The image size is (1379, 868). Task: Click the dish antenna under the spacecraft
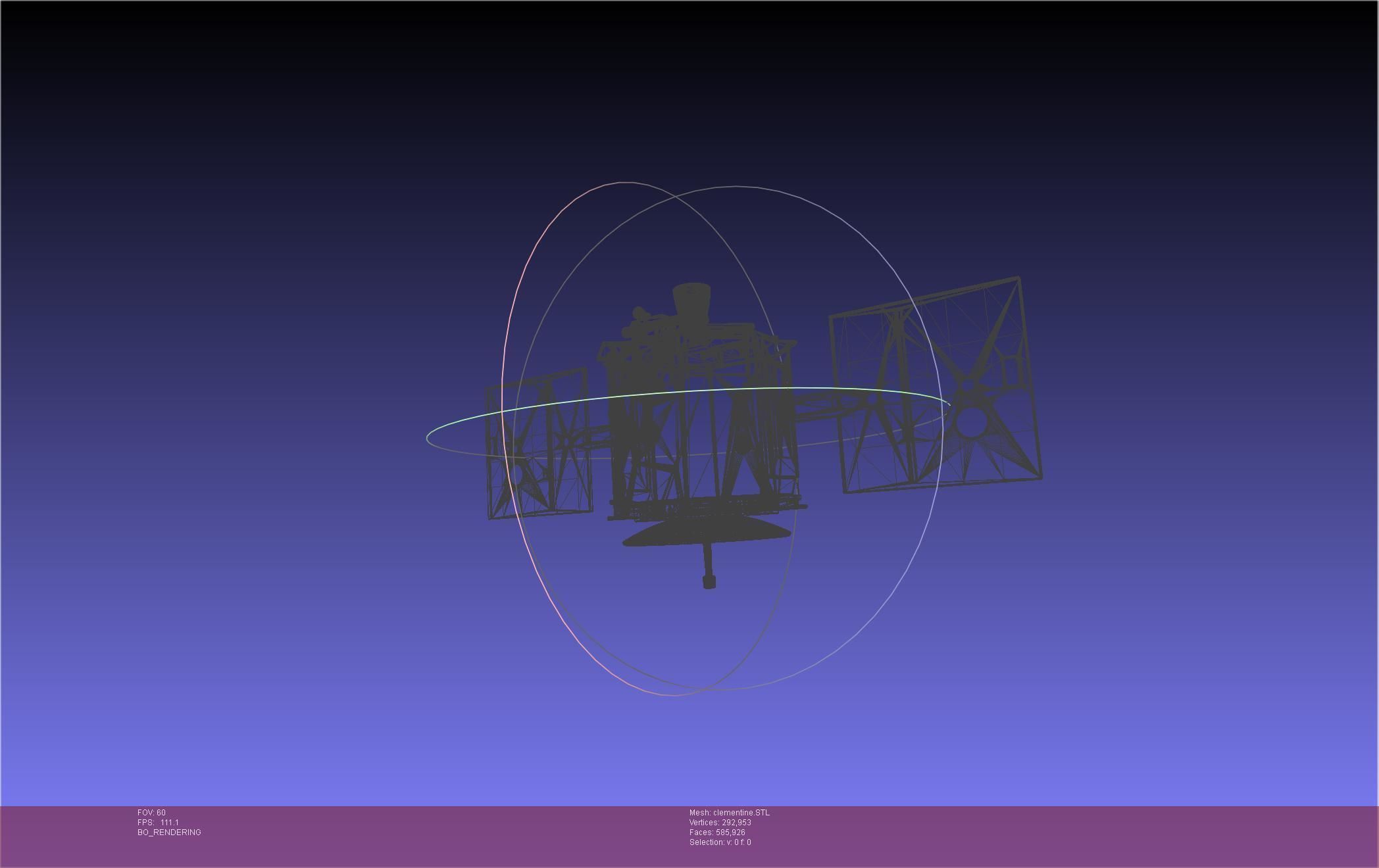pyautogui.click(x=708, y=531)
